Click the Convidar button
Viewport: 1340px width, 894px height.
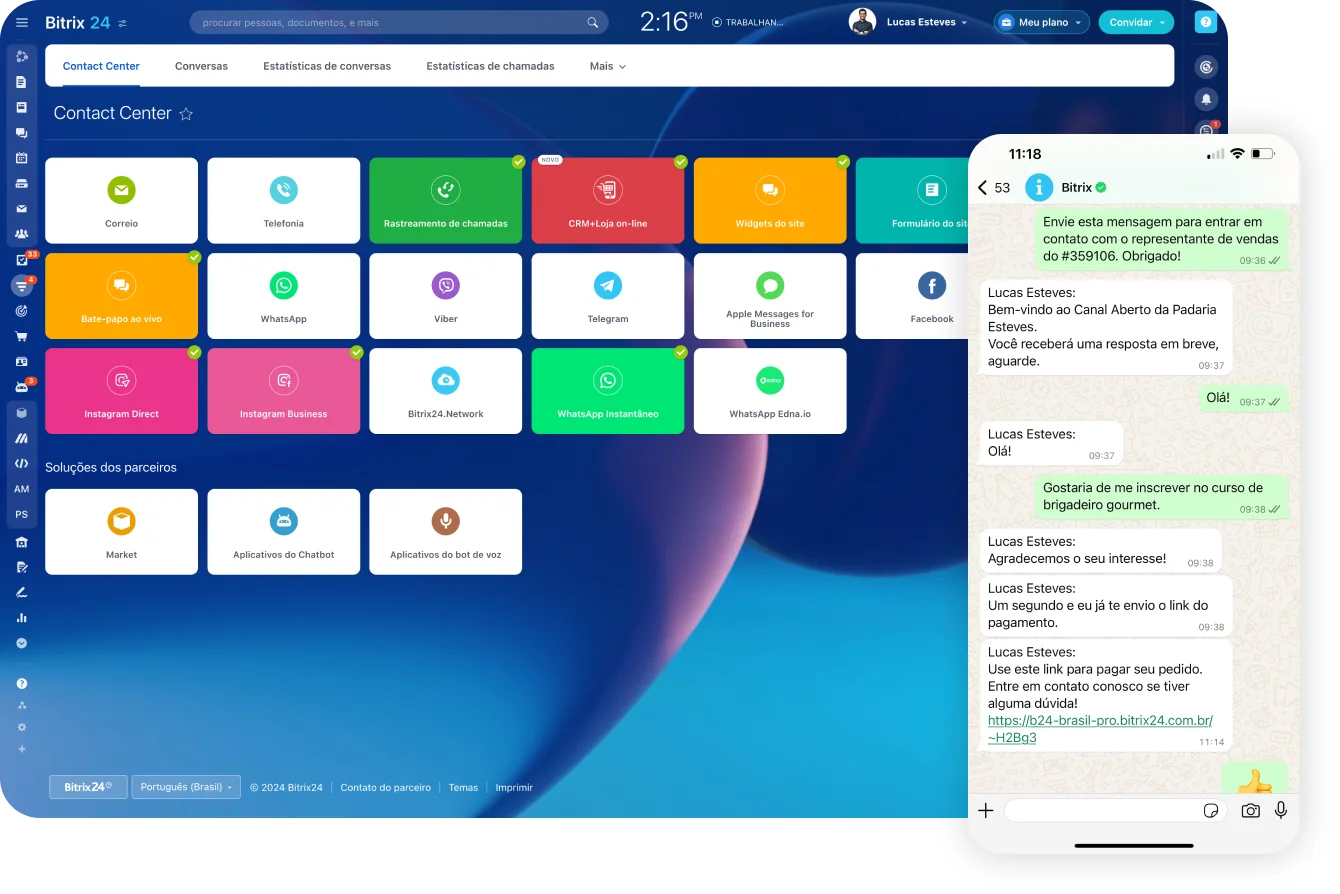(1136, 22)
